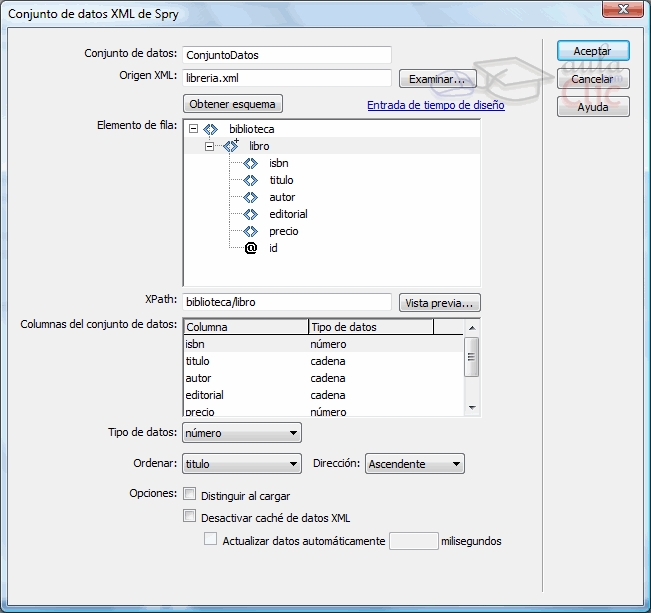The image size is (651, 613).
Task: Click the Conjunto de datos name field
Action: [x=287, y=55]
